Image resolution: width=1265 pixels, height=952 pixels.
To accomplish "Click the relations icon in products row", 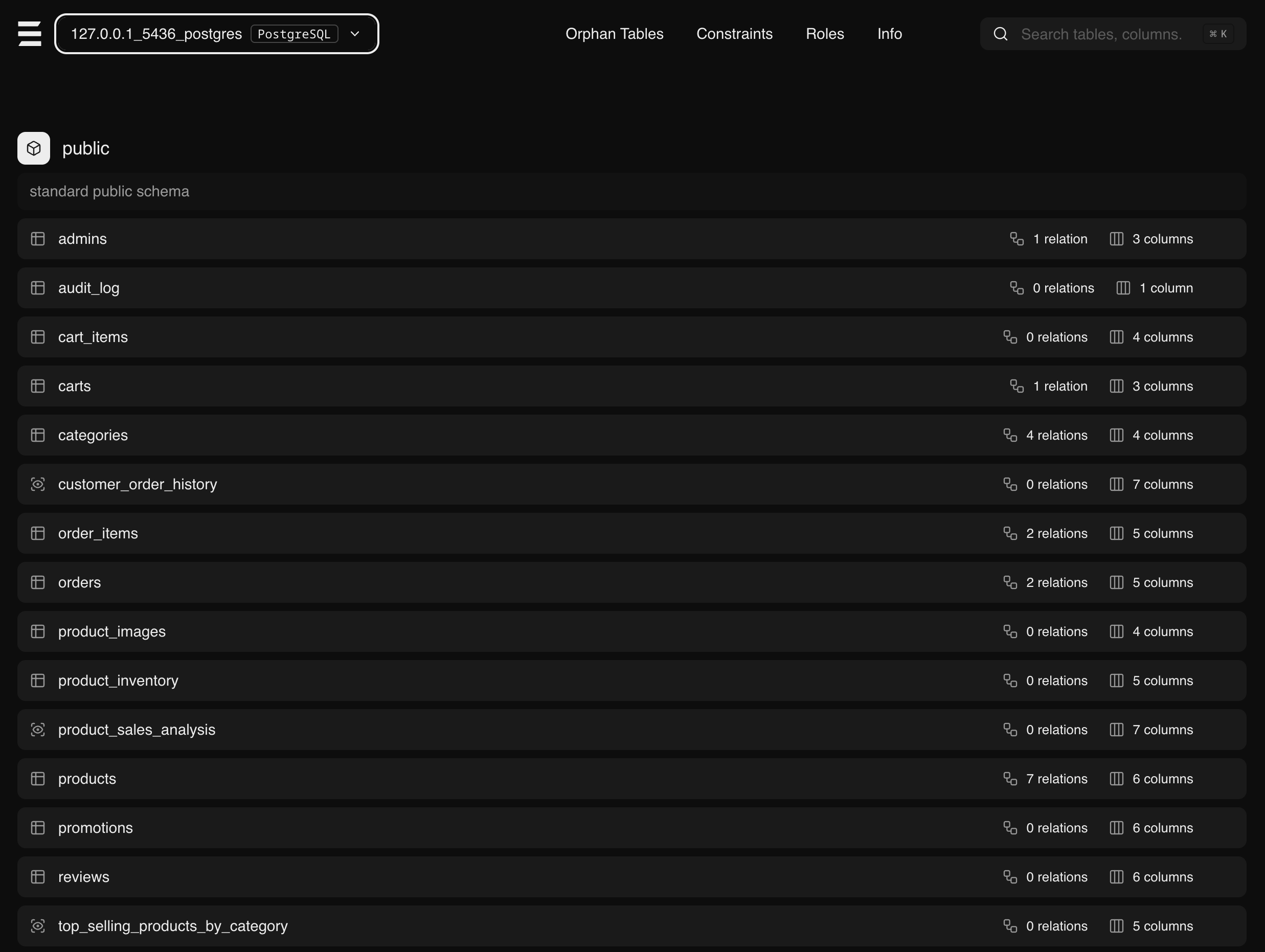I will 1010,779.
